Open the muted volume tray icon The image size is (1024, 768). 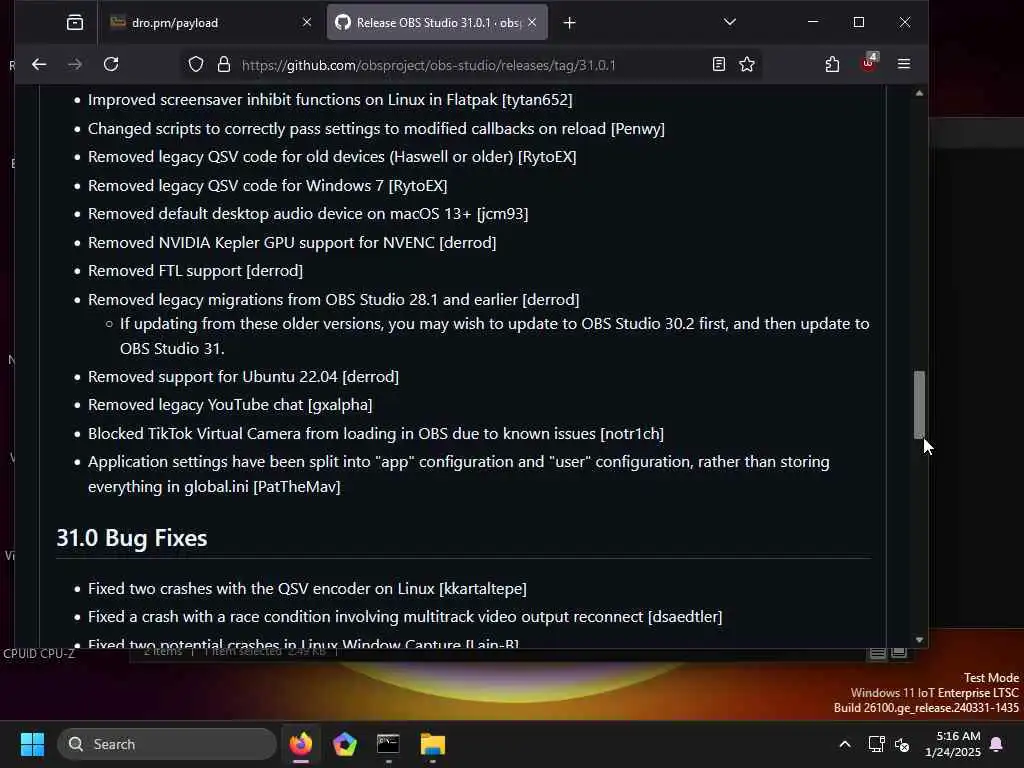903,744
